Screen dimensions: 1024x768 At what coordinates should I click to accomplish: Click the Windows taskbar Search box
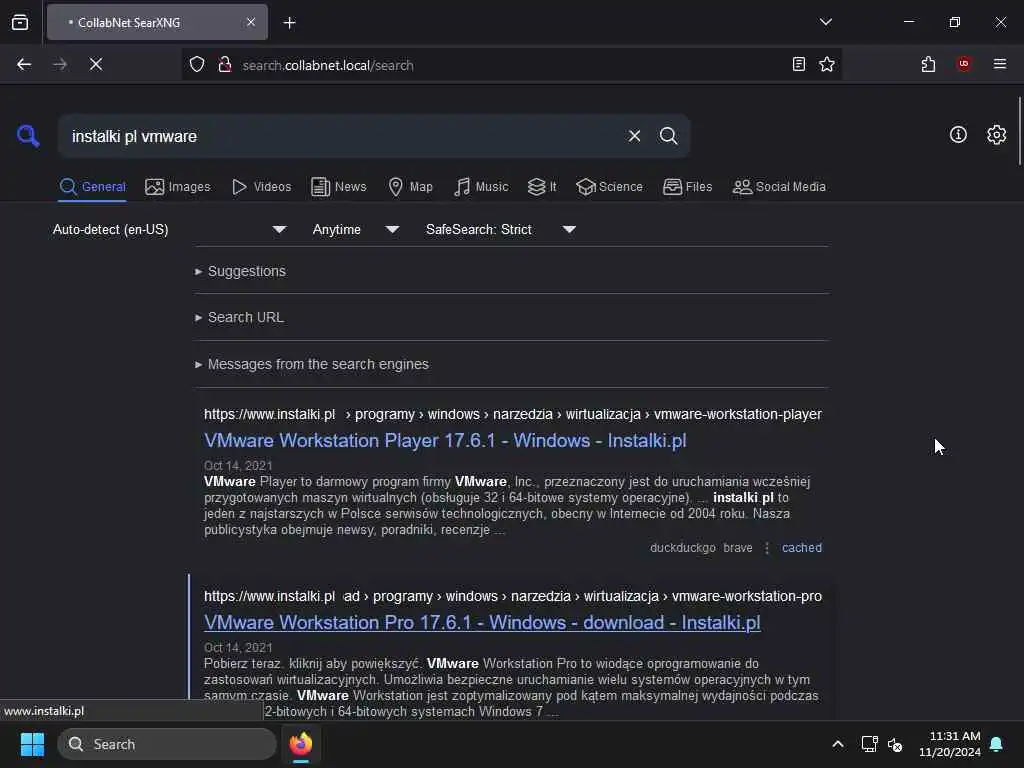[167, 744]
